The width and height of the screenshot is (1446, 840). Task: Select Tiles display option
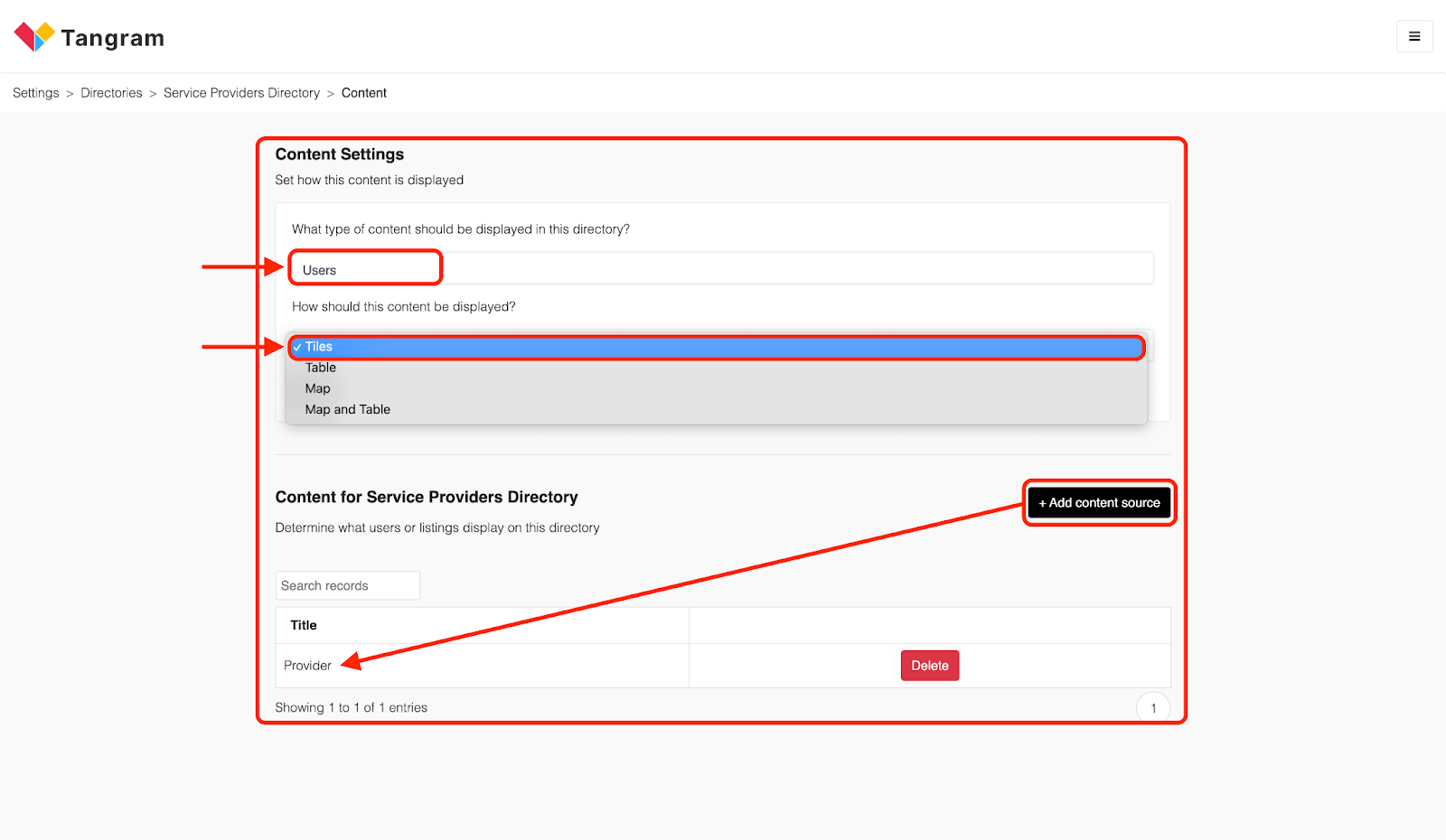[717, 347]
